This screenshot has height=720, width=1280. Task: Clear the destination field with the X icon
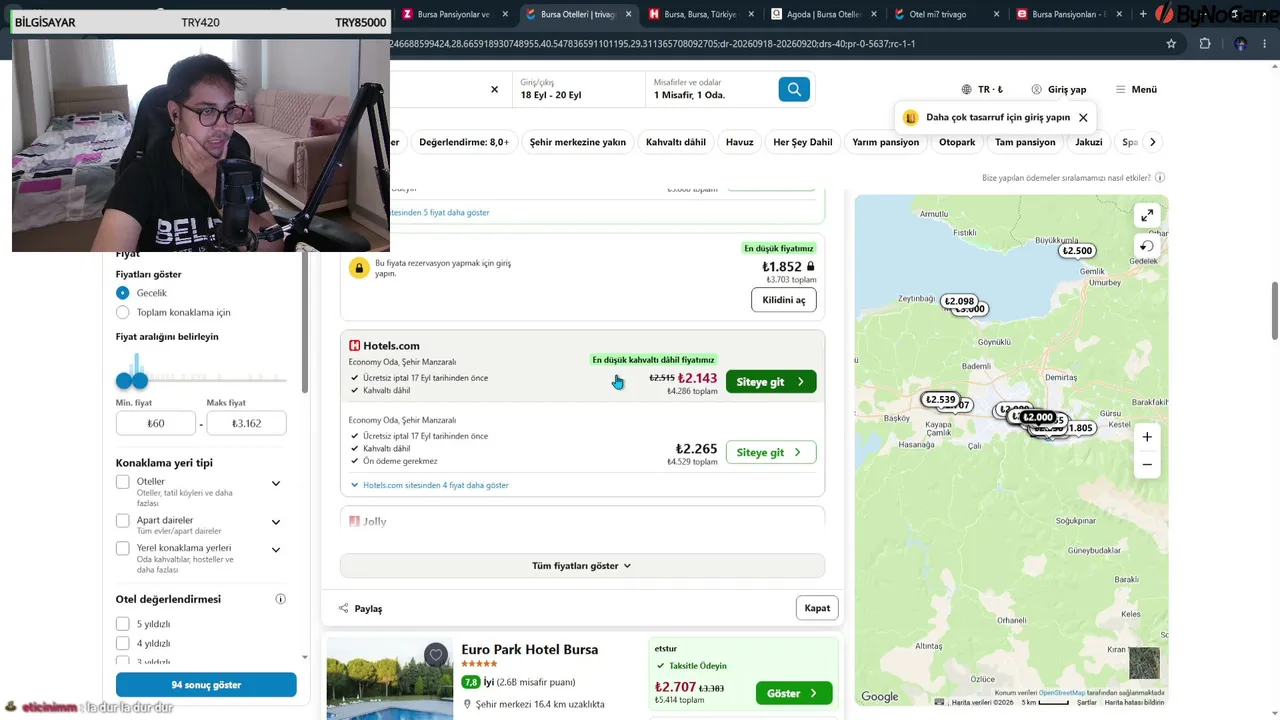tap(494, 89)
